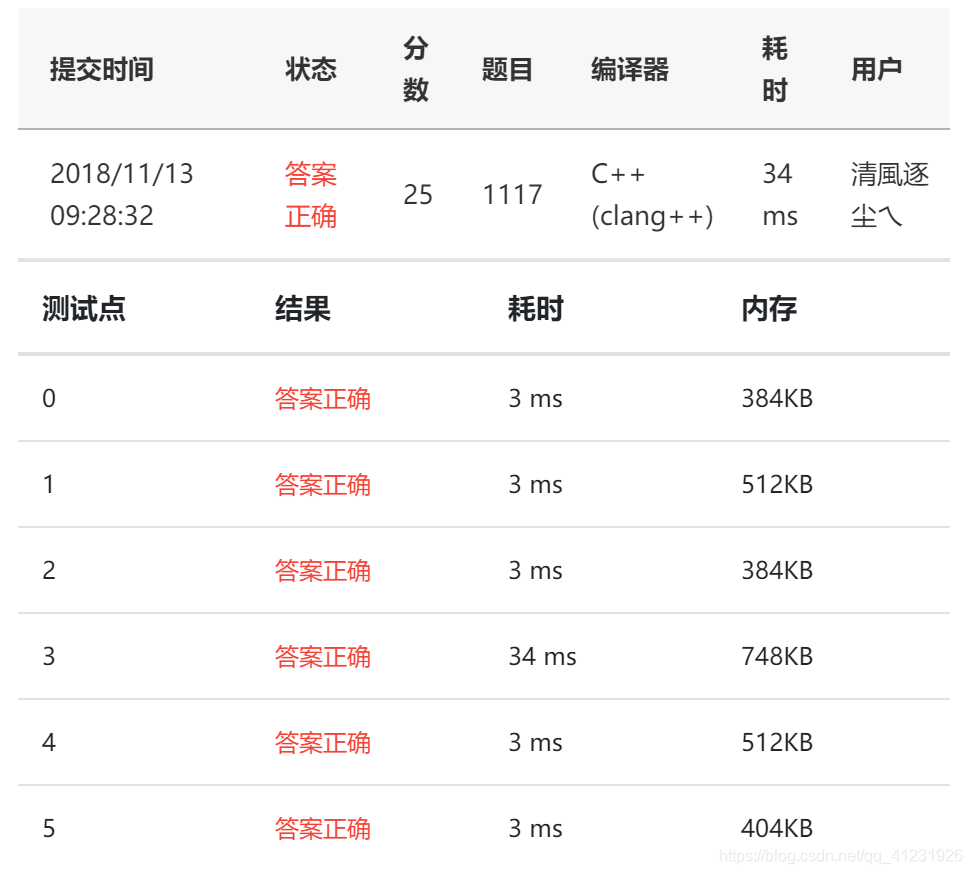
Task: Select the compiler C++ (clang++)
Action: pyautogui.click(x=652, y=195)
